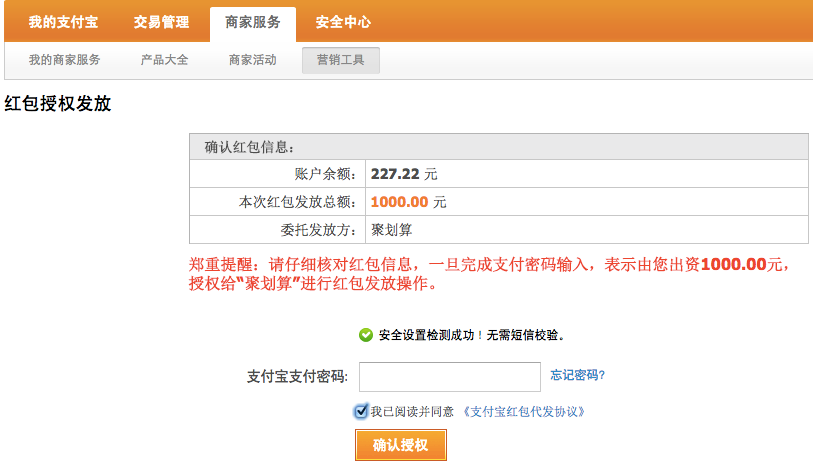The width and height of the screenshot is (813, 467).
Task: Open 产品大全 sub-menu item
Action: [x=164, y=60]
